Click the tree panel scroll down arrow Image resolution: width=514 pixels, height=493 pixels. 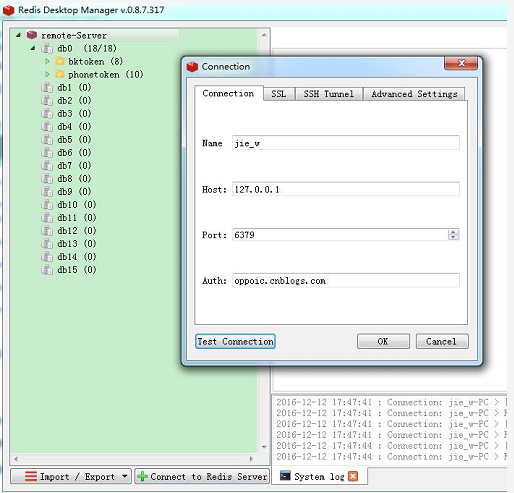click(x=264, y=447)
